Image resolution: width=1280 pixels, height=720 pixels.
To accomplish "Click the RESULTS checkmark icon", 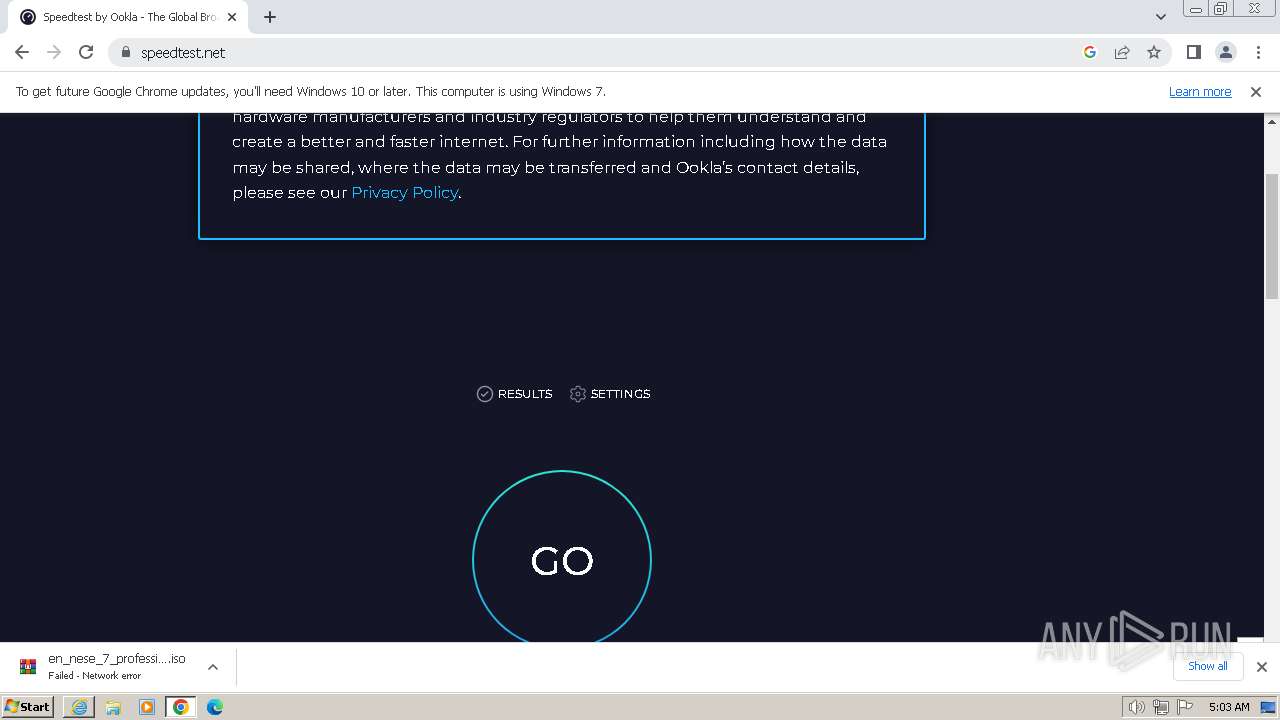I will click(x=485, y=394).
